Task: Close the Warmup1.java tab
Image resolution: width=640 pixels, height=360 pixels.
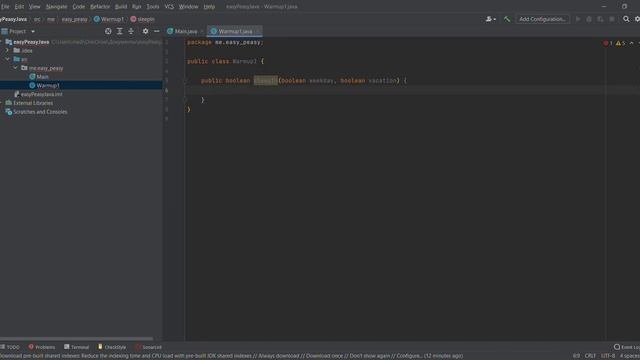Action: click(x=258, y=31)
